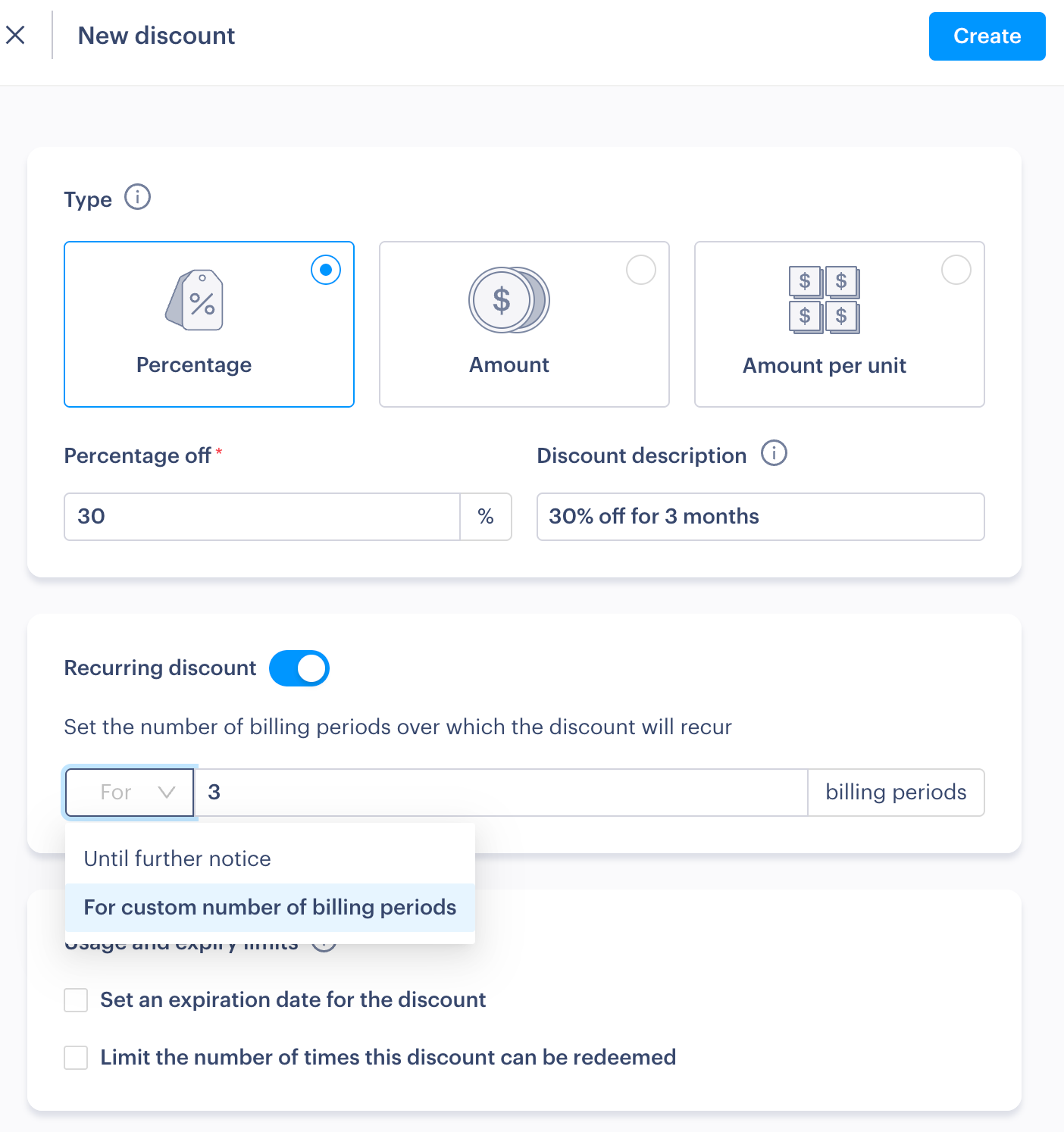Collapse the For duration dropdown
The width and height of the screenshot is (1064, 1132).
coord(130,793)
